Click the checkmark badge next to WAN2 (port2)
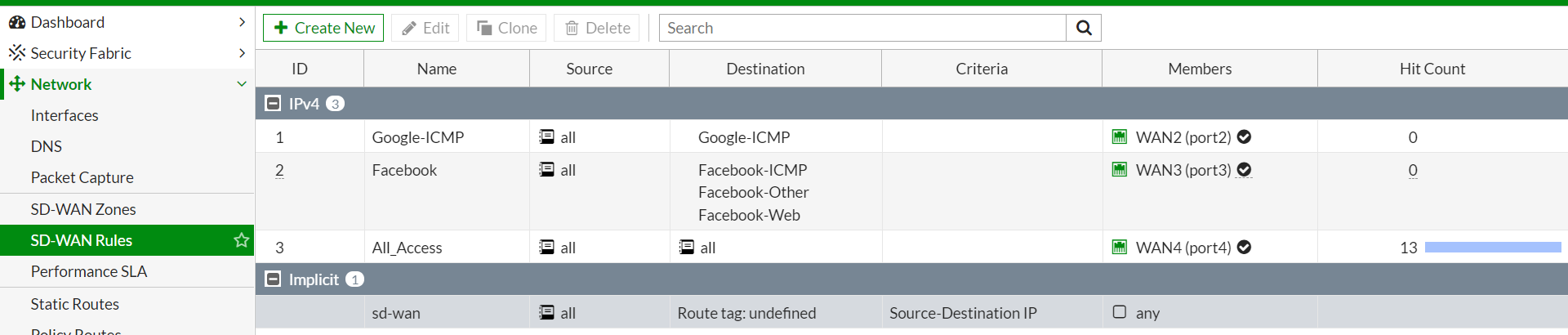 (1244, 136)
